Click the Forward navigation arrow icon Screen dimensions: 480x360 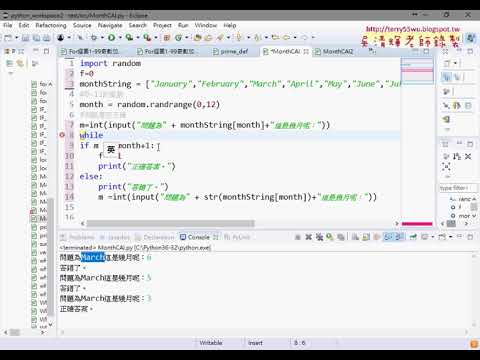304,37
